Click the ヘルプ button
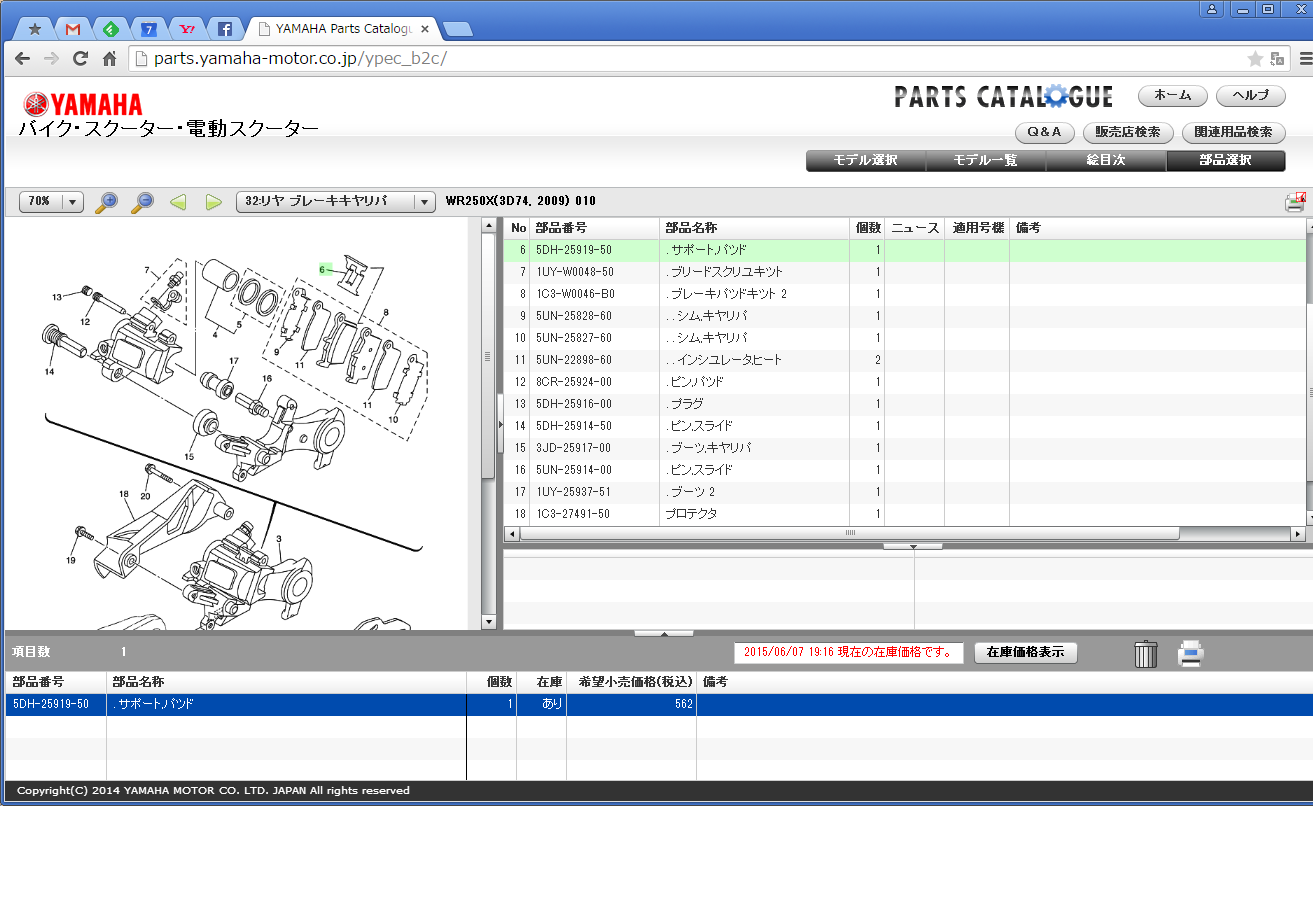The image size is (1313, 906). point(1251,96)
